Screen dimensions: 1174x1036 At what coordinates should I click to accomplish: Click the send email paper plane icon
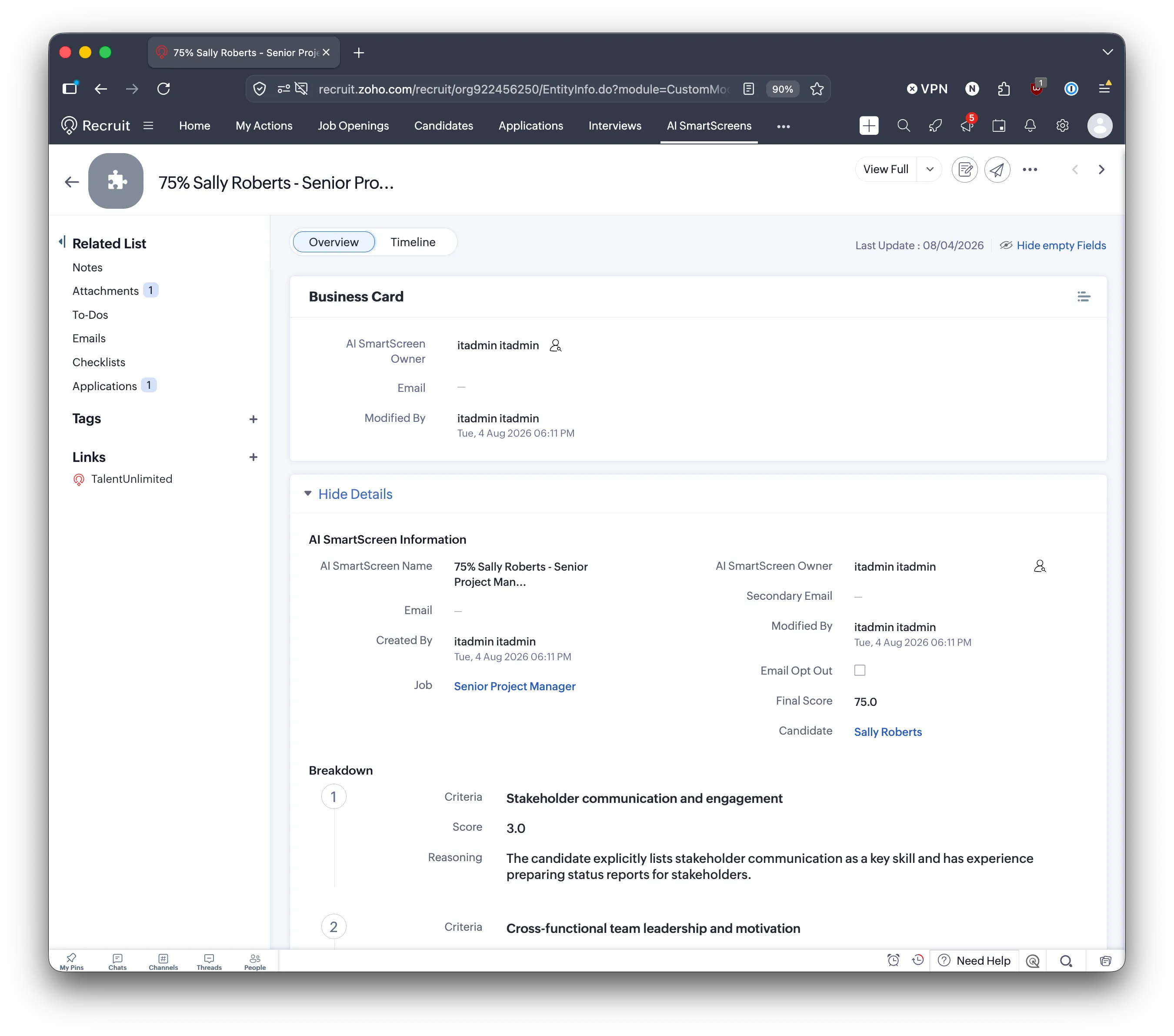pos(997,170)
